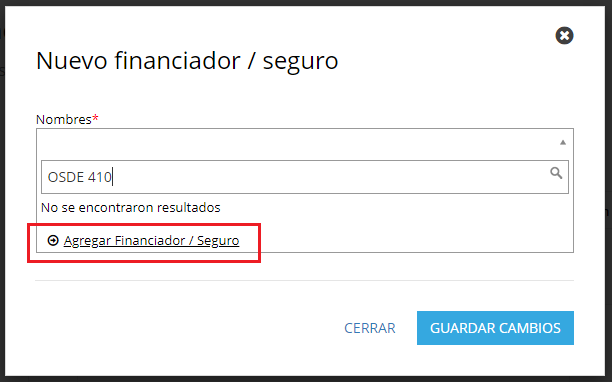Click the word Seguro in the add link
This screenshot has height=382, width=612.
coord(218,241)
